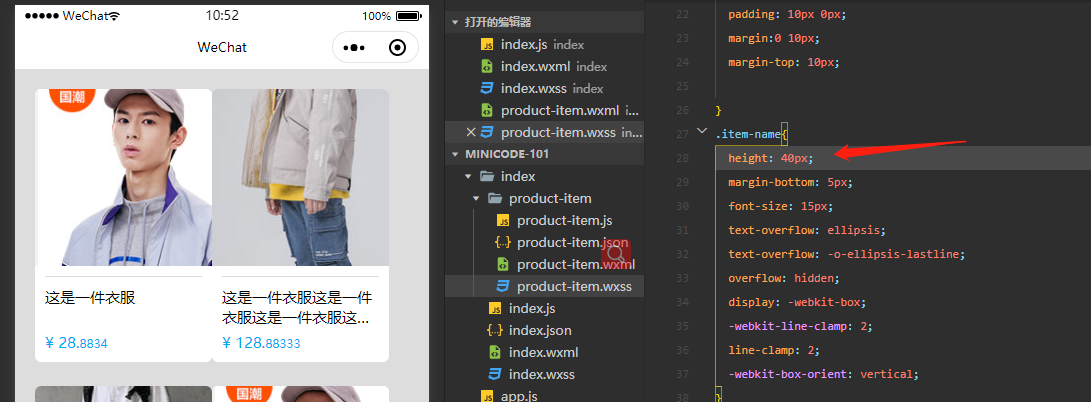Click the display: -webkit-box line

(x=797, y=303)
